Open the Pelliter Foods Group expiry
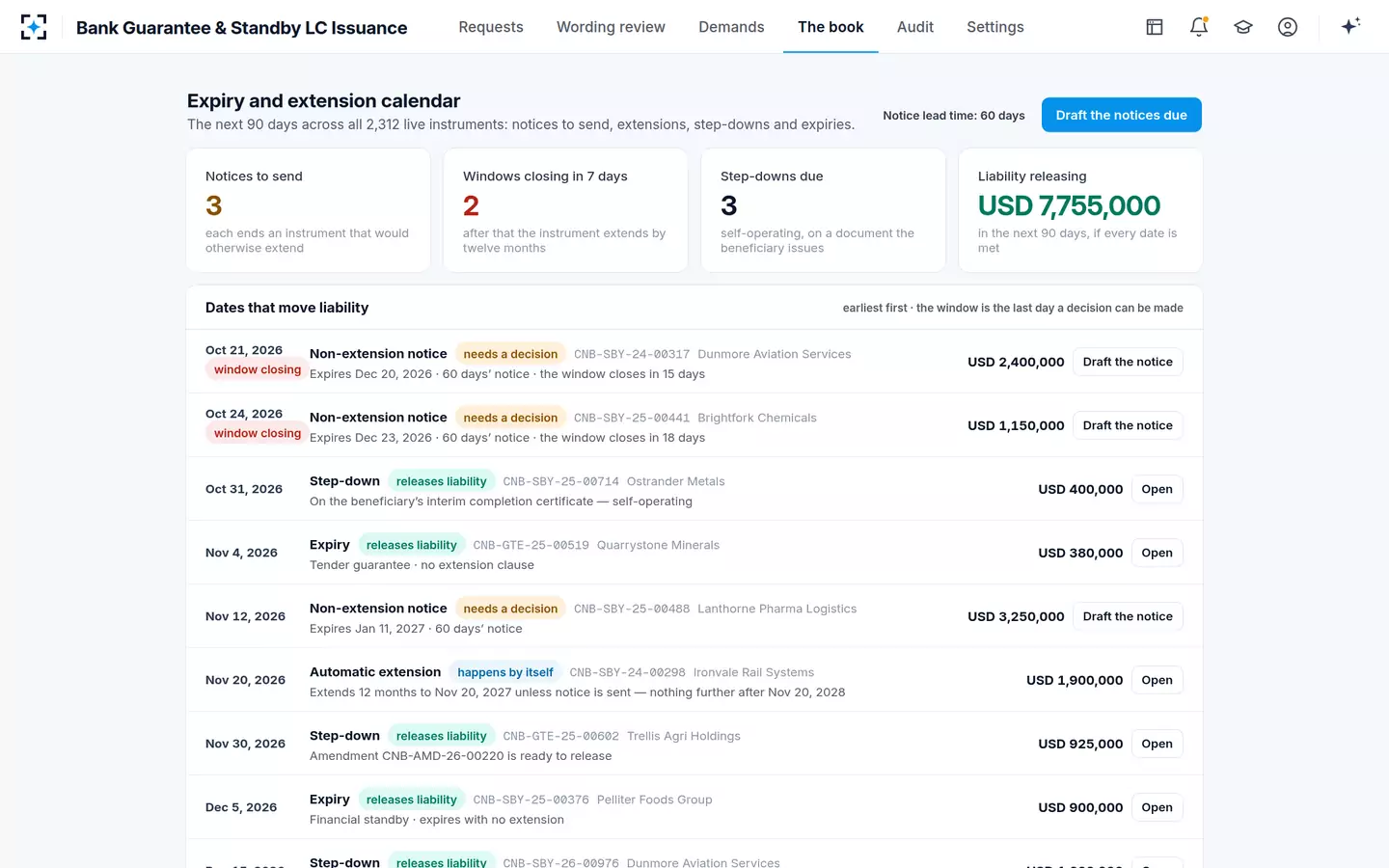Image resolution: width=1389 pixels, height=868 pixels. click(1157, 807)
